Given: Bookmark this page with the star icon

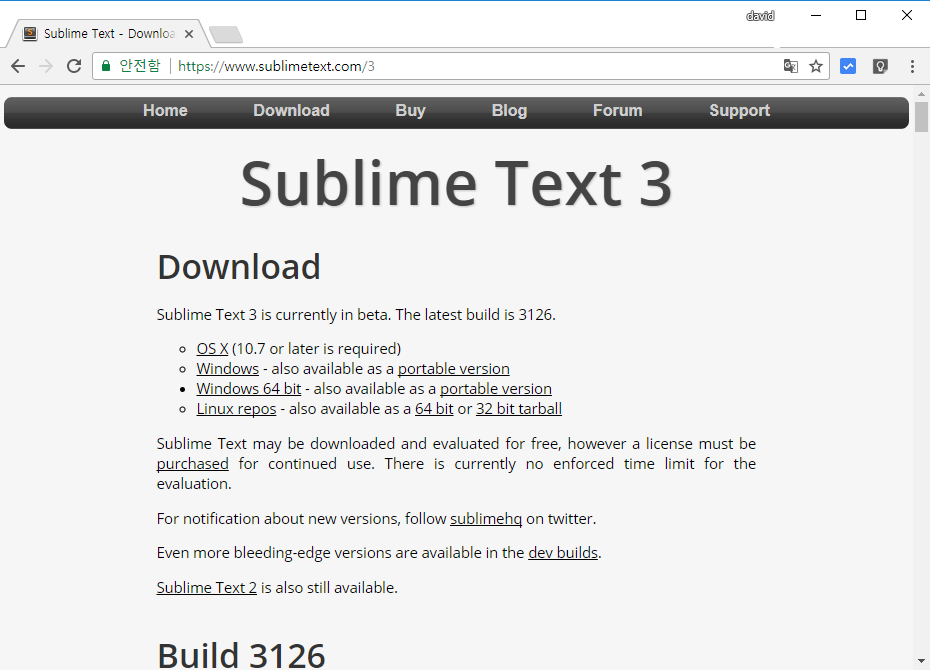Looking at the screenshot, I should click(x=816, y=66).
